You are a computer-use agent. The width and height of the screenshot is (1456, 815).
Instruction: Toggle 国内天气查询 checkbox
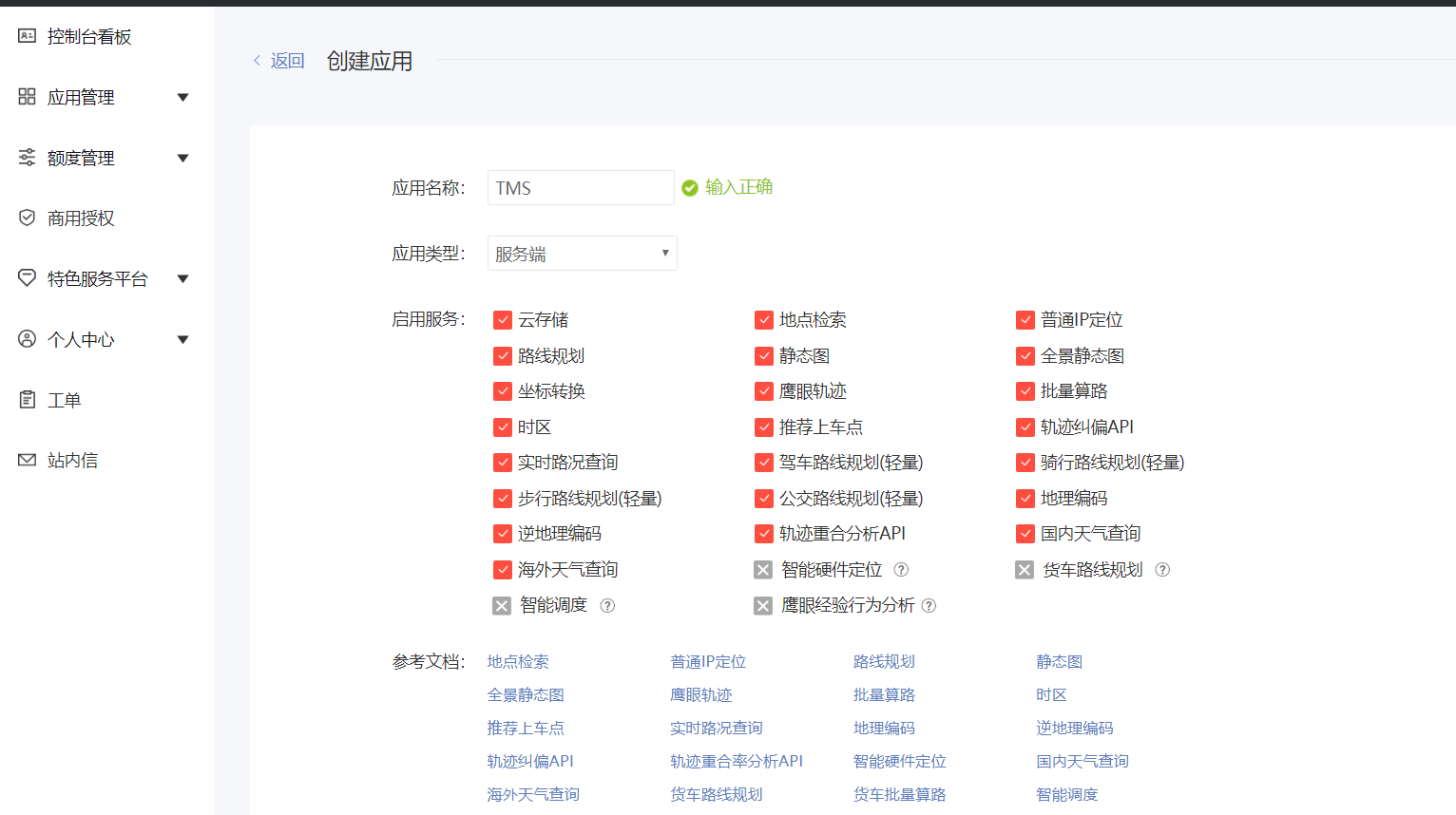[1025, 534]
